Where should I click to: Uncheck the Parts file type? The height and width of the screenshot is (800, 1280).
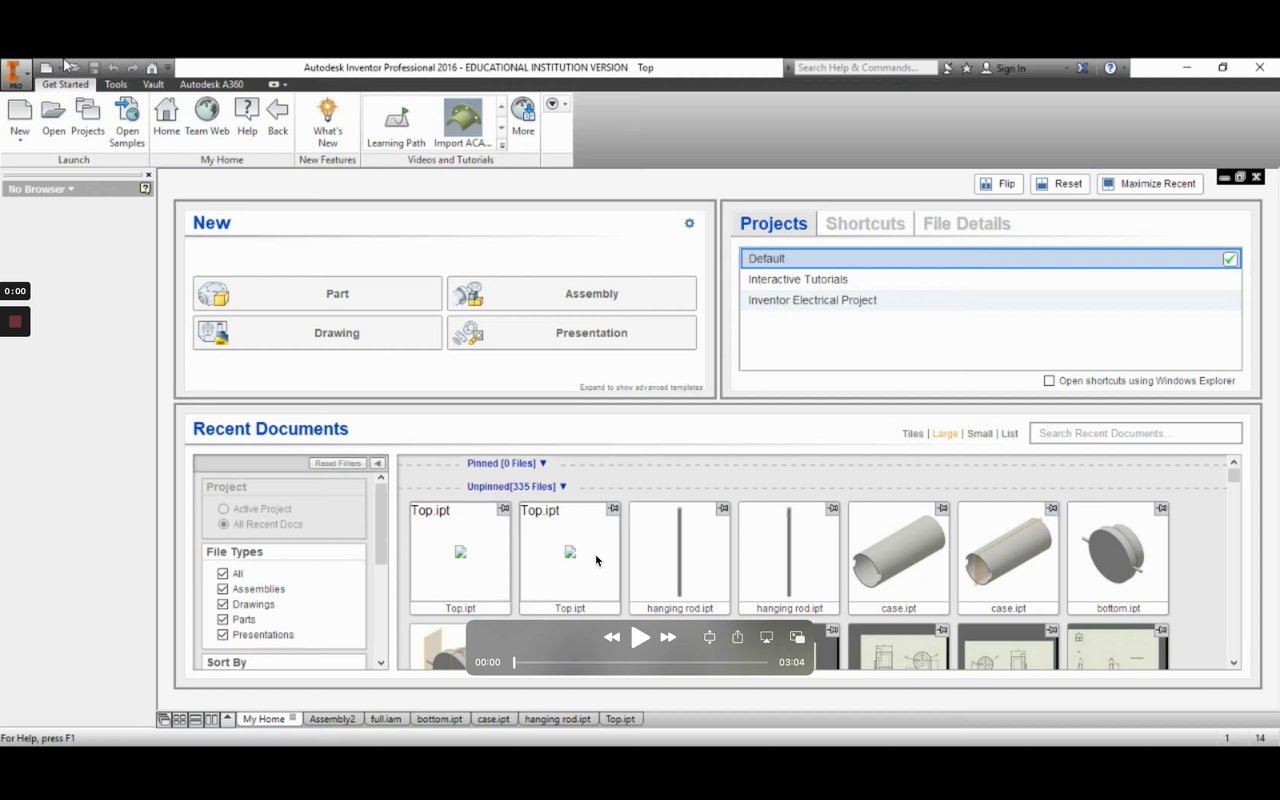[223, 619]
